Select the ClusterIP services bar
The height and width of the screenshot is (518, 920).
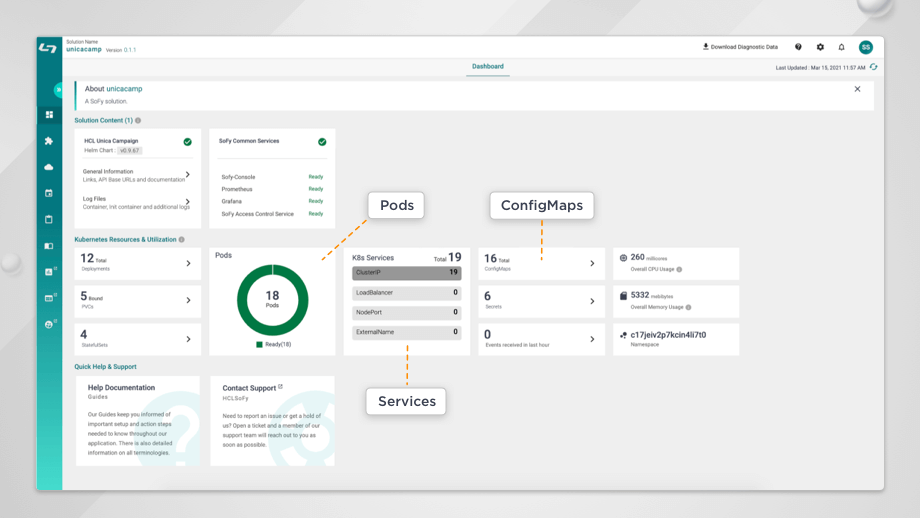[x=407, y=273]
